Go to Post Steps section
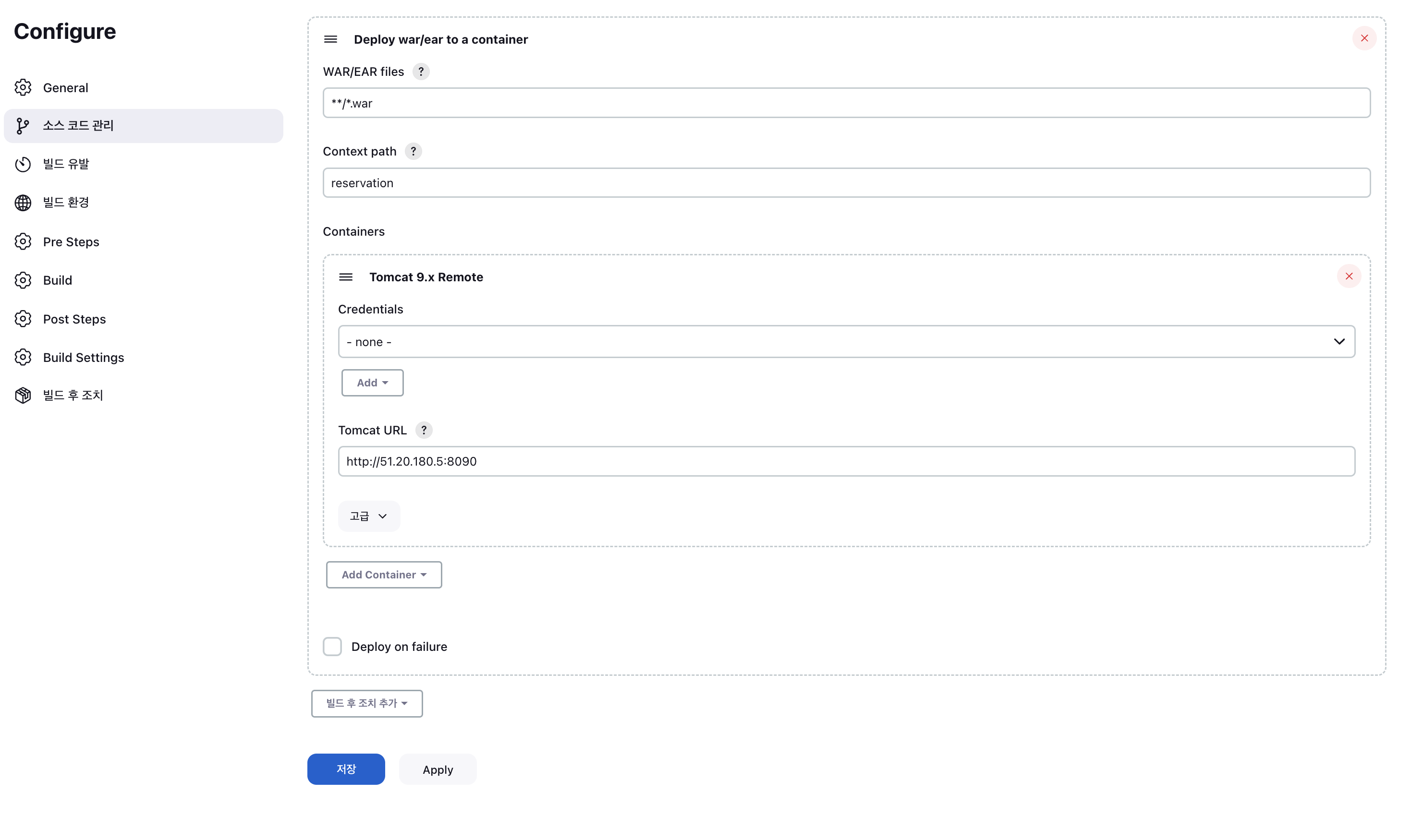The image size is (1411, 840). click(x=74, y=319)
